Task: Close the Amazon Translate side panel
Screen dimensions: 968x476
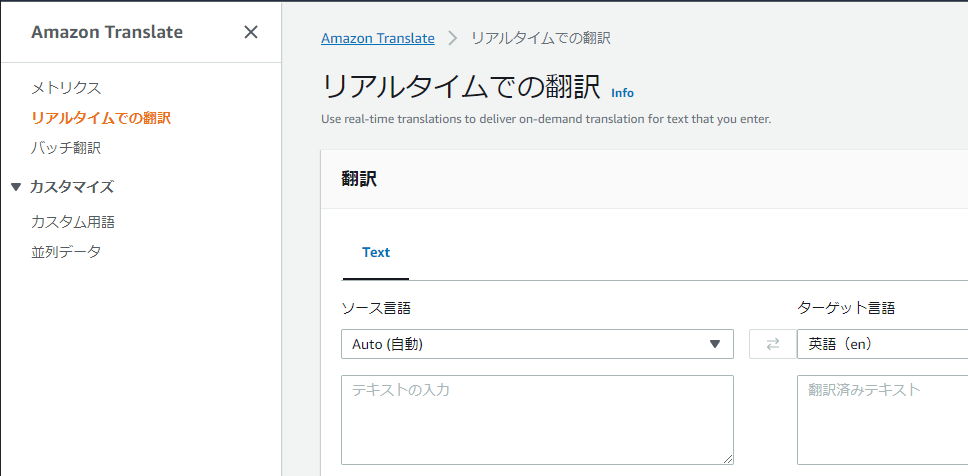Action: point(251,32)
